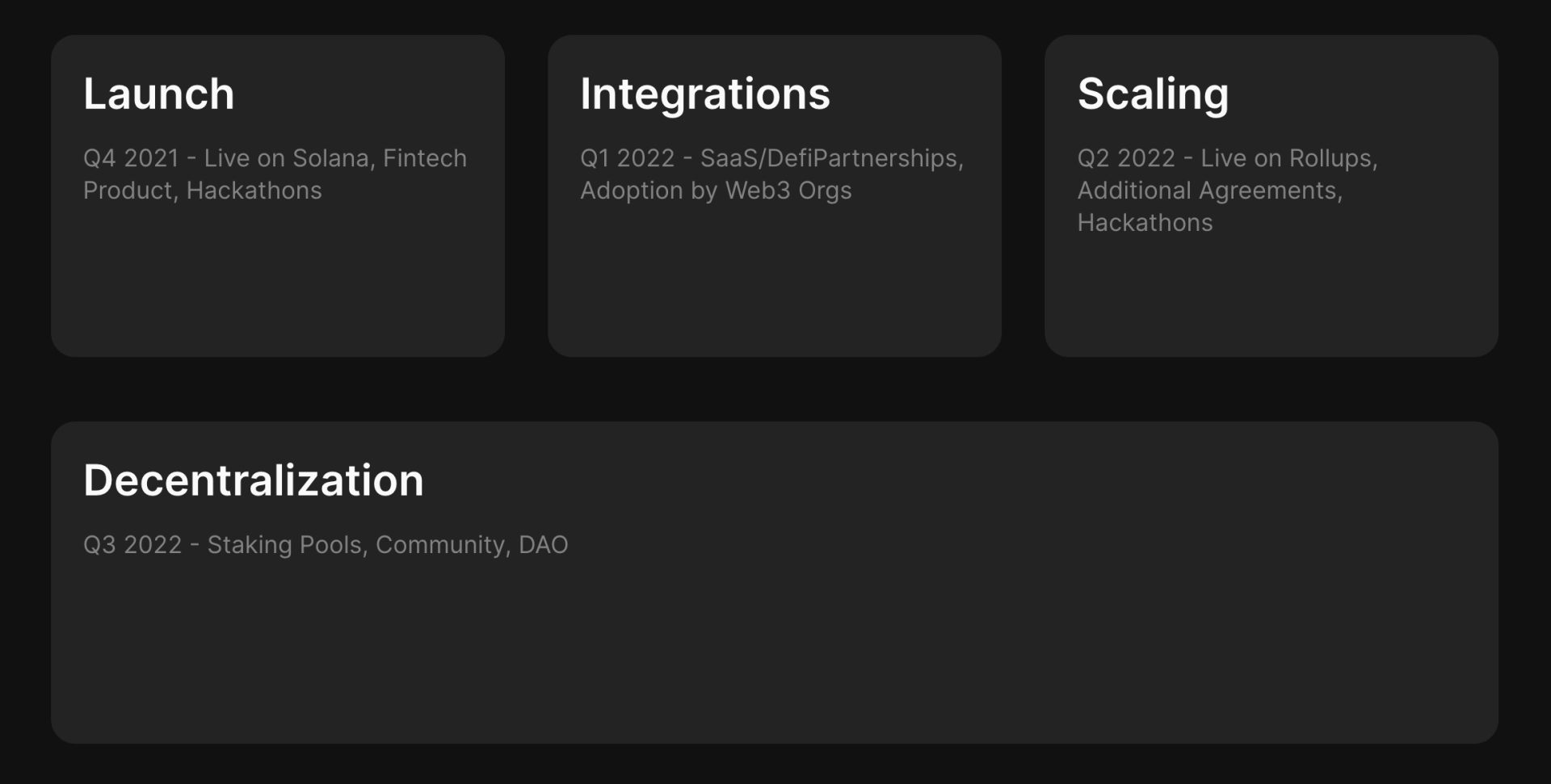Select the "Additional Agreements" text
The image size is (1551, 784).
pyautogui.click(x=1208, y=191)
